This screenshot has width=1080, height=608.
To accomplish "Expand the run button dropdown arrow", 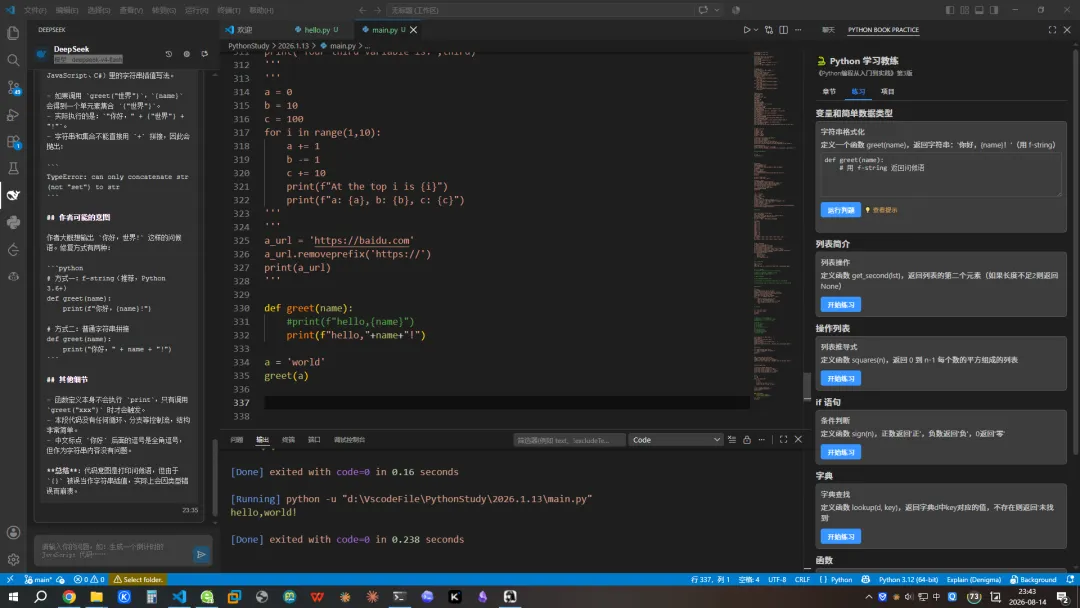I will [756, 30].
